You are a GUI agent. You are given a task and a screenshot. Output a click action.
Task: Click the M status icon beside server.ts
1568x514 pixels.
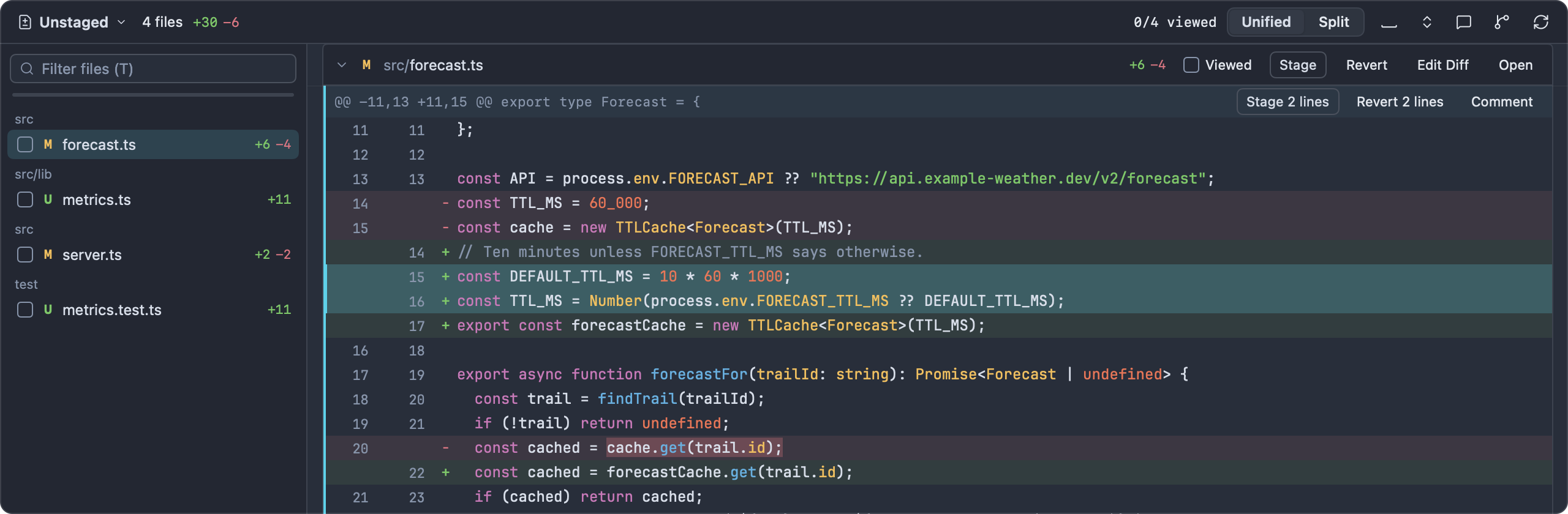48,255
